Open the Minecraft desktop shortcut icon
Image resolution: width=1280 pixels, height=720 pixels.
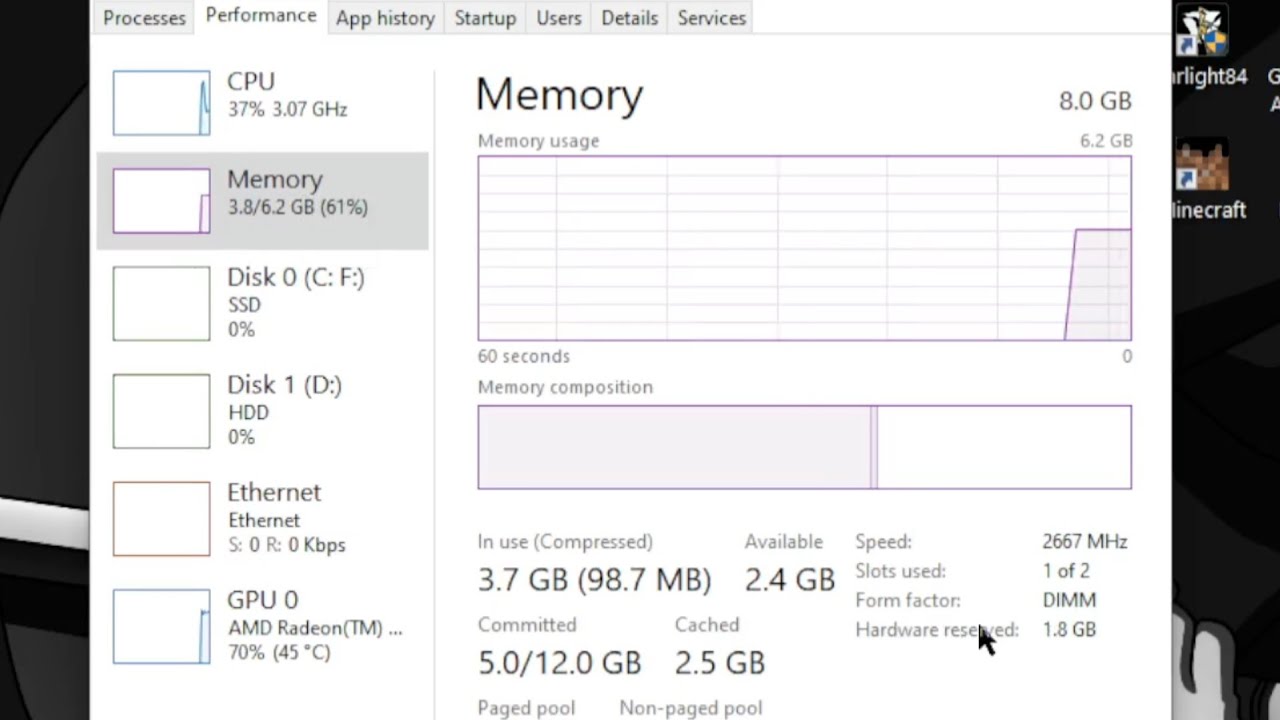pyautogui.click(x=1201, y=166)
